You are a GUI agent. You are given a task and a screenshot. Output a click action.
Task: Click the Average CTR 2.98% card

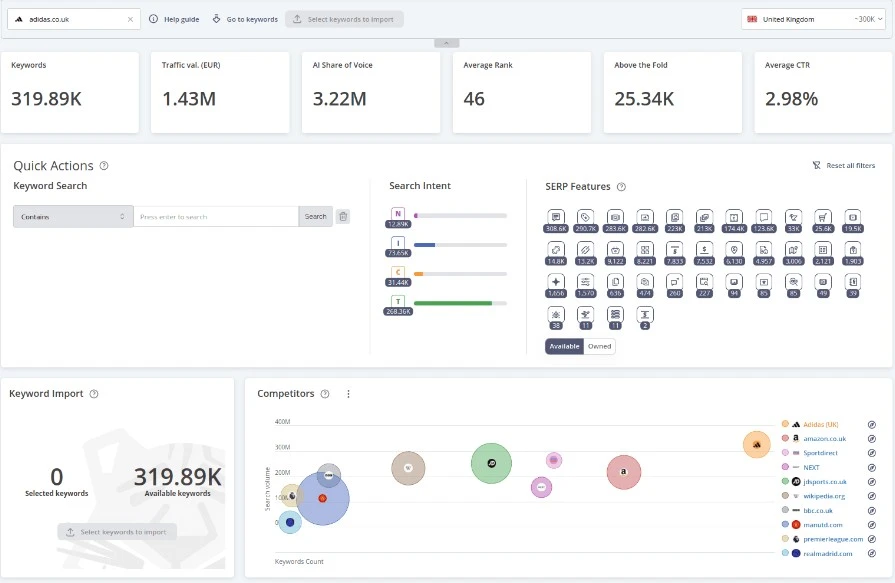coord(824,93)
